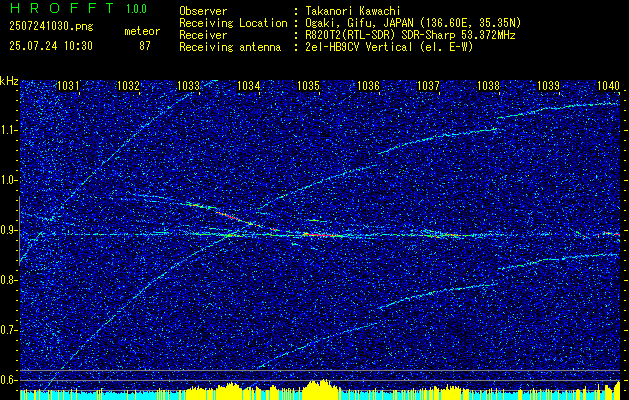
Task: Click the meteor count value 87
Action: [145, 46]
